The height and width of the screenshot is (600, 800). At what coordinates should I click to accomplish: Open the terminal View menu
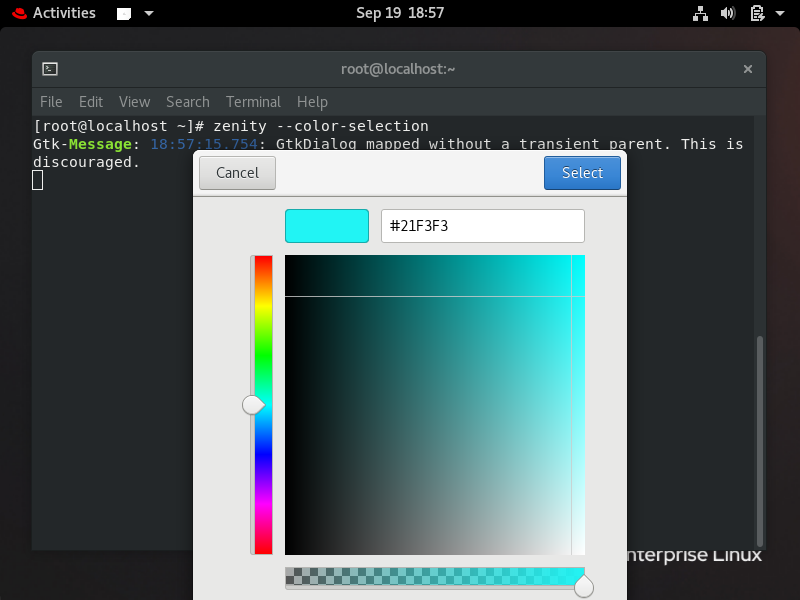click(134, 102)
